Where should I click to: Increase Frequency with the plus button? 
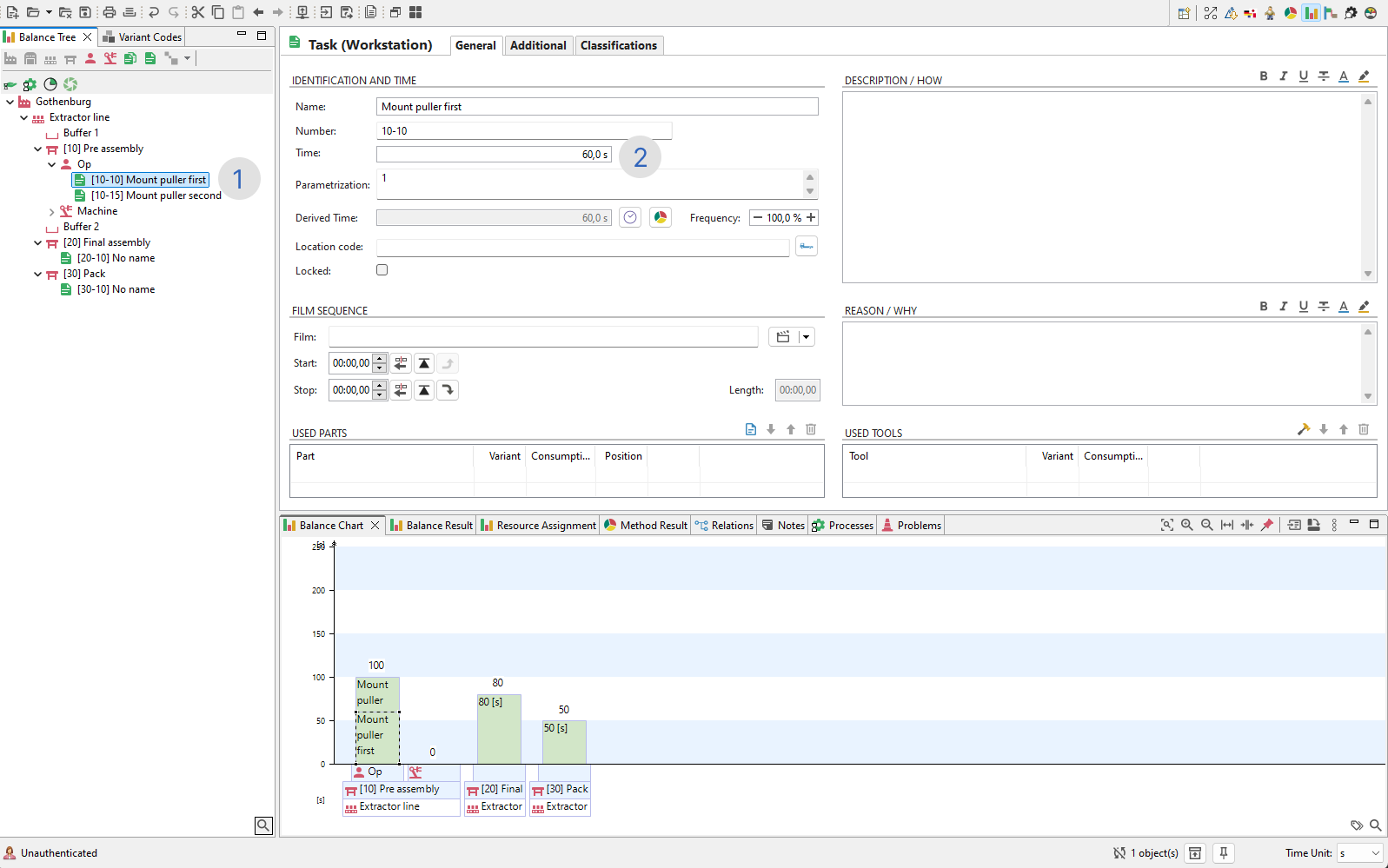point(811,218)
